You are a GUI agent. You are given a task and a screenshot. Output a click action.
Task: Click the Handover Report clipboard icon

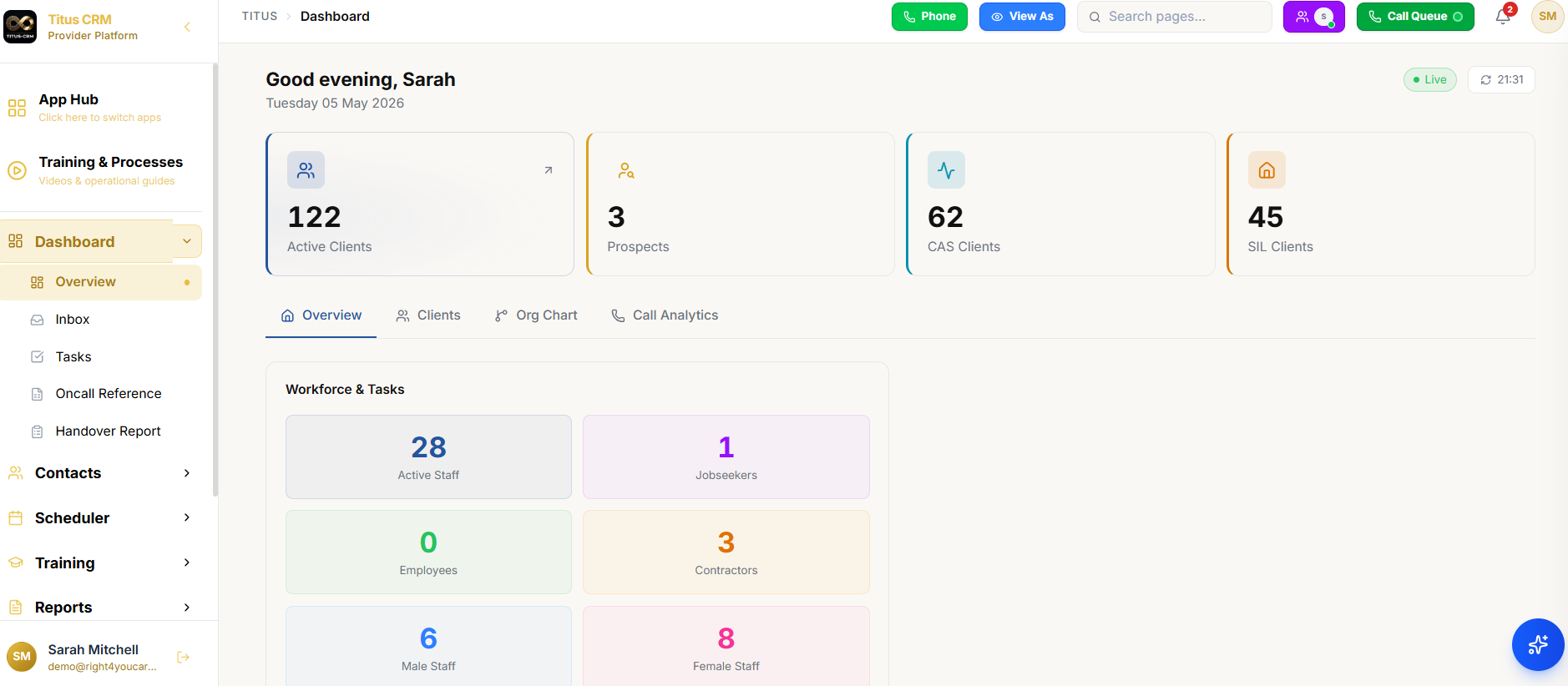pos(38,431)
